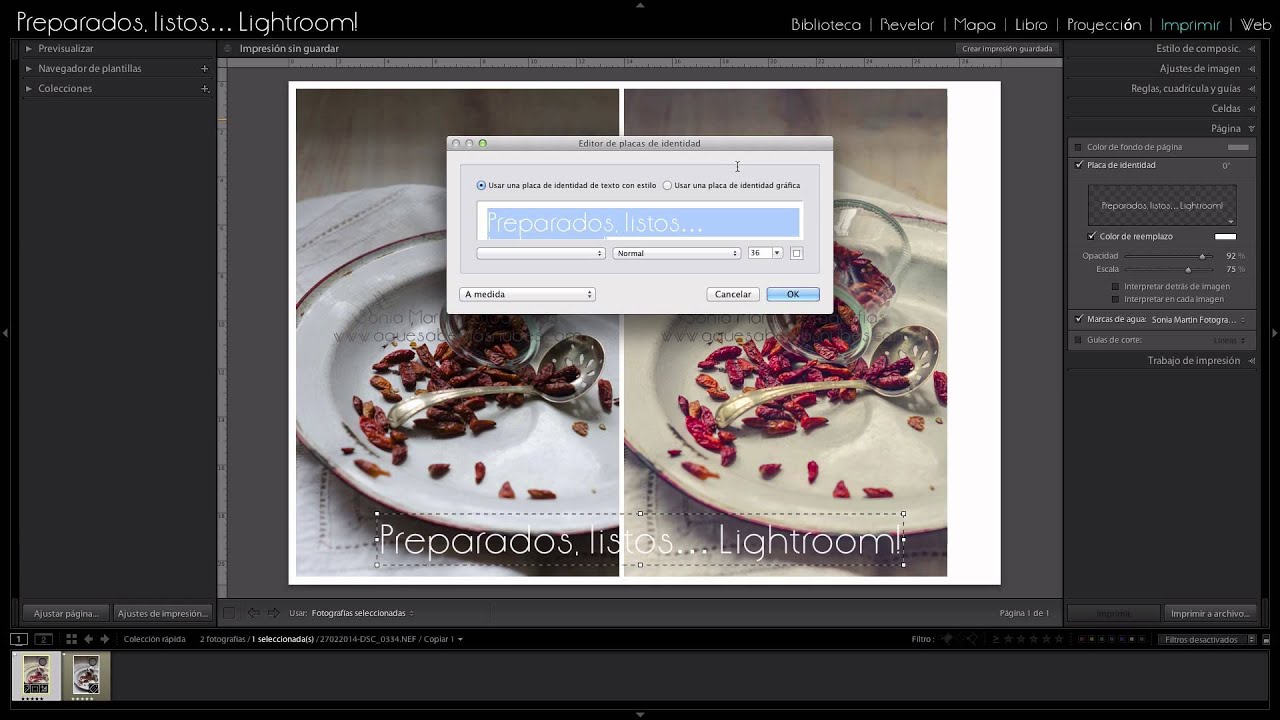The image size is (1280, 720).
Task: Open Filtros desactivados filter dropdown
Action: [1206, 639]
